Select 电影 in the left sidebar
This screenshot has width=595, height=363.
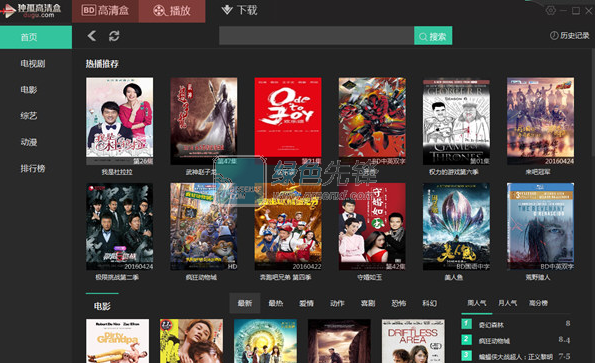point(29,90)
